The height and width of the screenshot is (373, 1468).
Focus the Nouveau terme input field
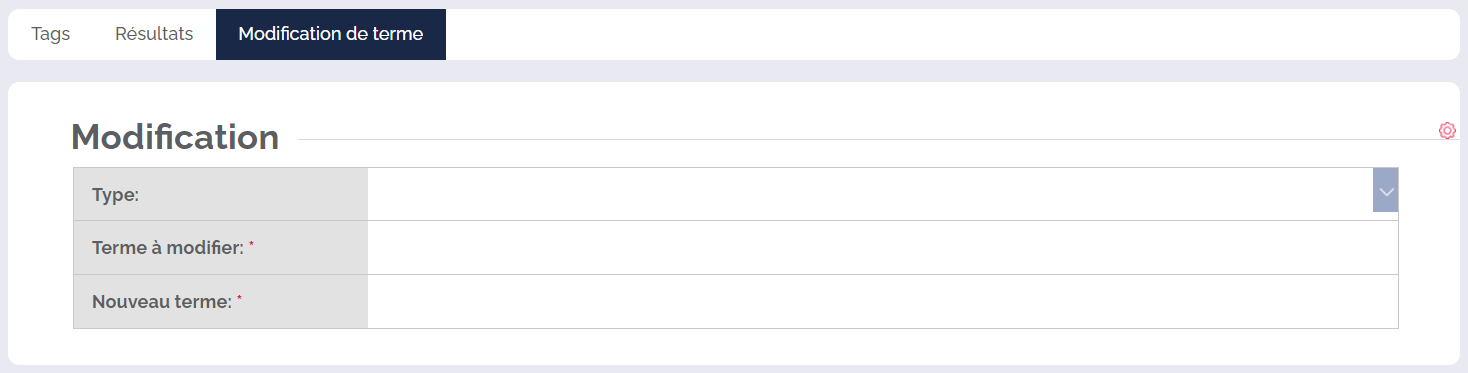882,302
